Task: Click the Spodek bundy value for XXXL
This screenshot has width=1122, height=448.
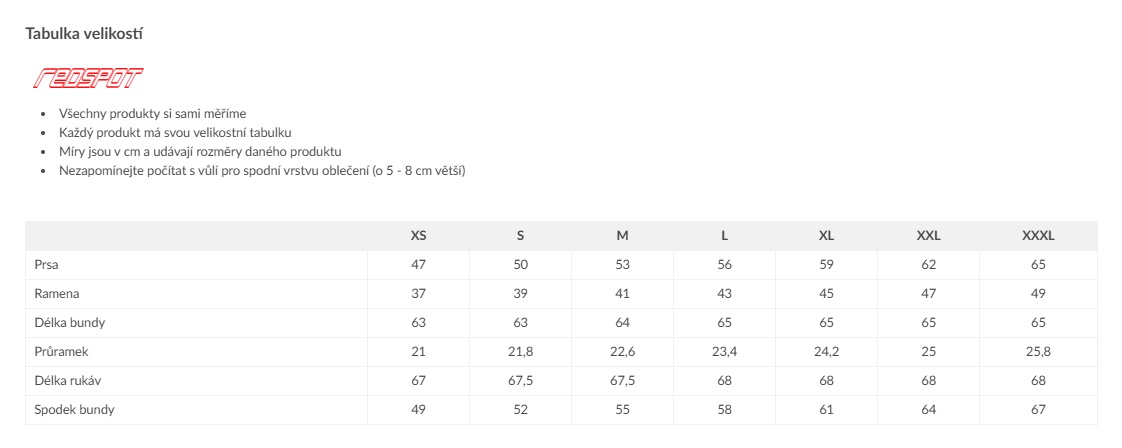Action: (x=1038, y=410)
